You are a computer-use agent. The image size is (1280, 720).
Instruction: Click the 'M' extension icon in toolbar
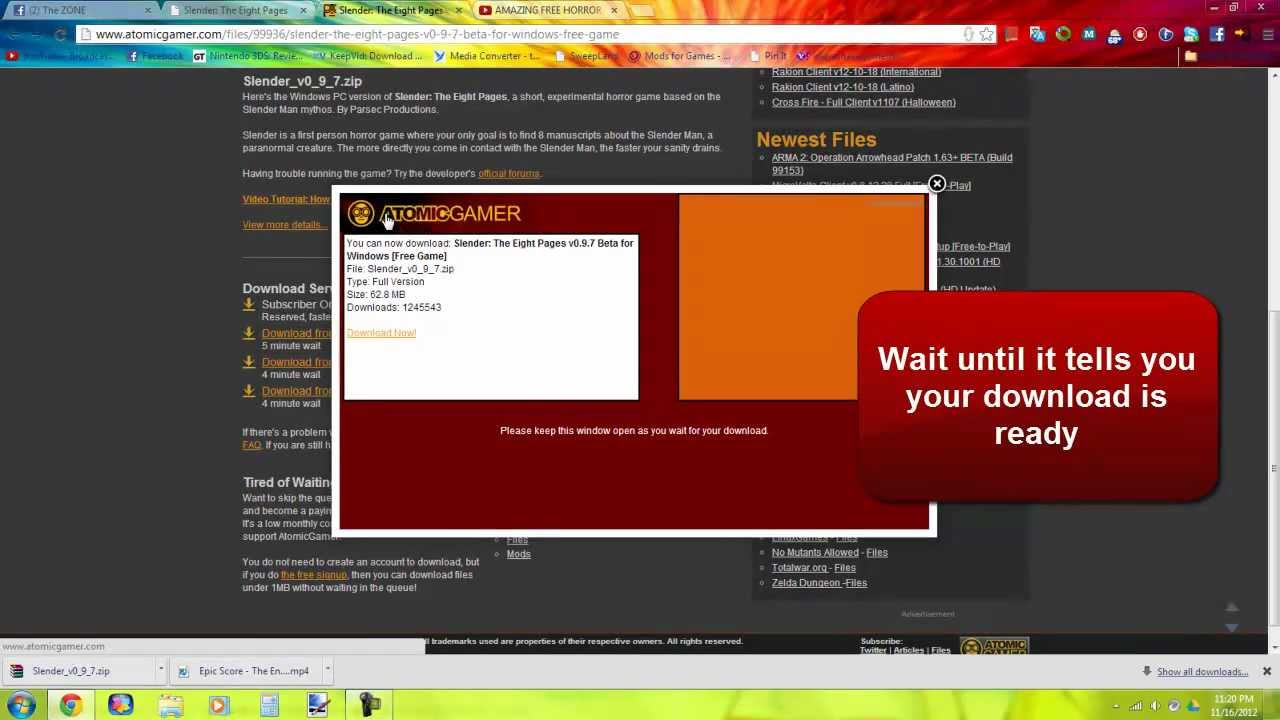(1089, 34)
